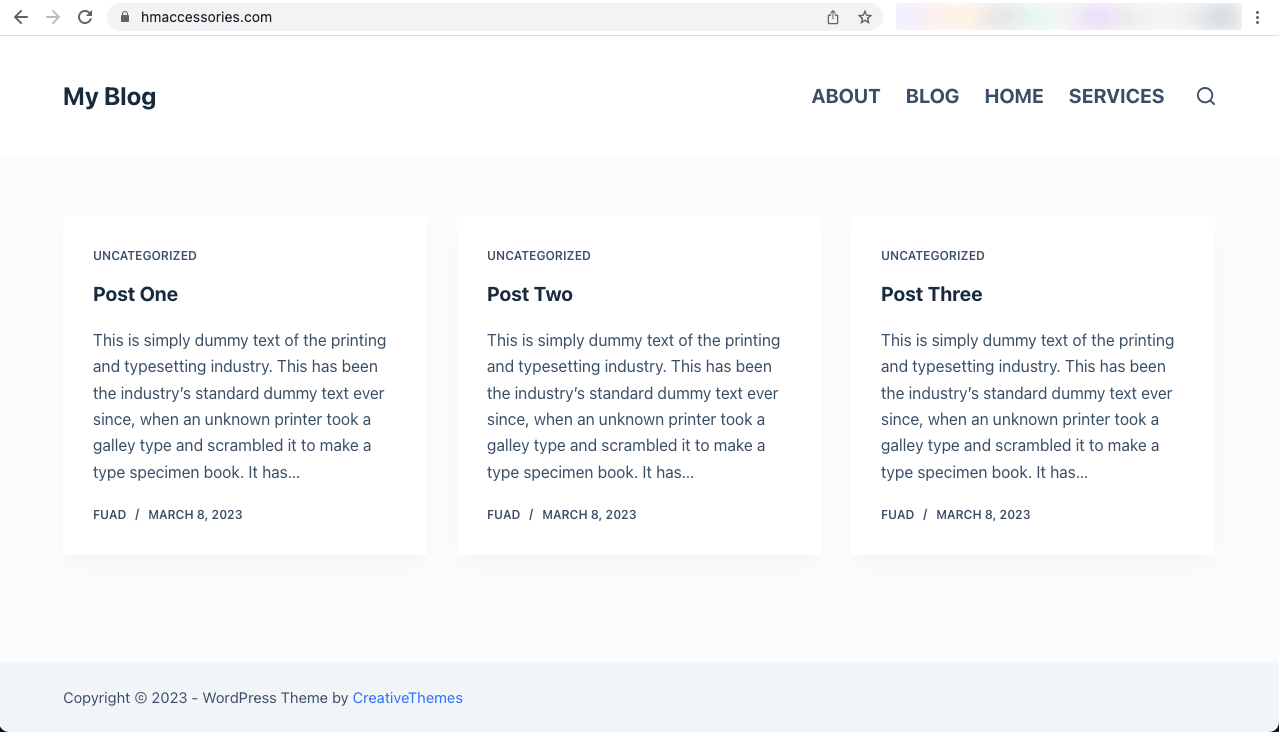This screenshot has height=732, width=1279.
Task: Click UNCATEGORIZED category above Post One
Action: point(145,256)
